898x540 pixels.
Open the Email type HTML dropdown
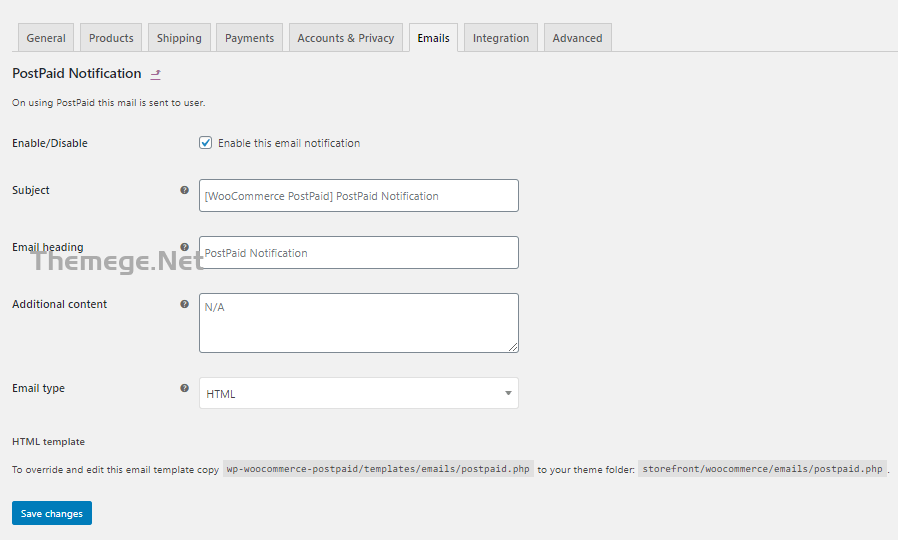point(359,393)
